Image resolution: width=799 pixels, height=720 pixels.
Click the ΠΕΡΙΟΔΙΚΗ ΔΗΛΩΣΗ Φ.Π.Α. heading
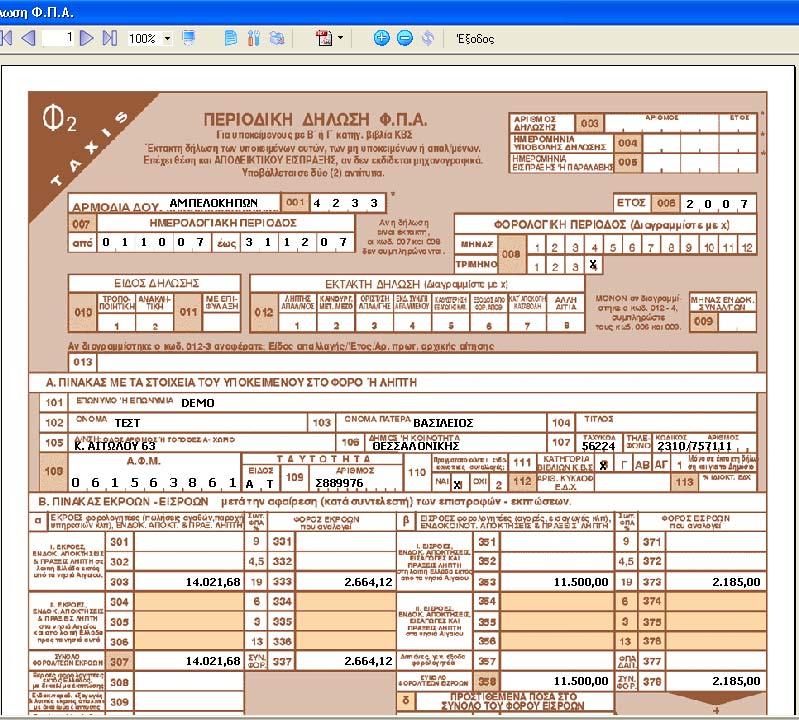coord(315,120)
